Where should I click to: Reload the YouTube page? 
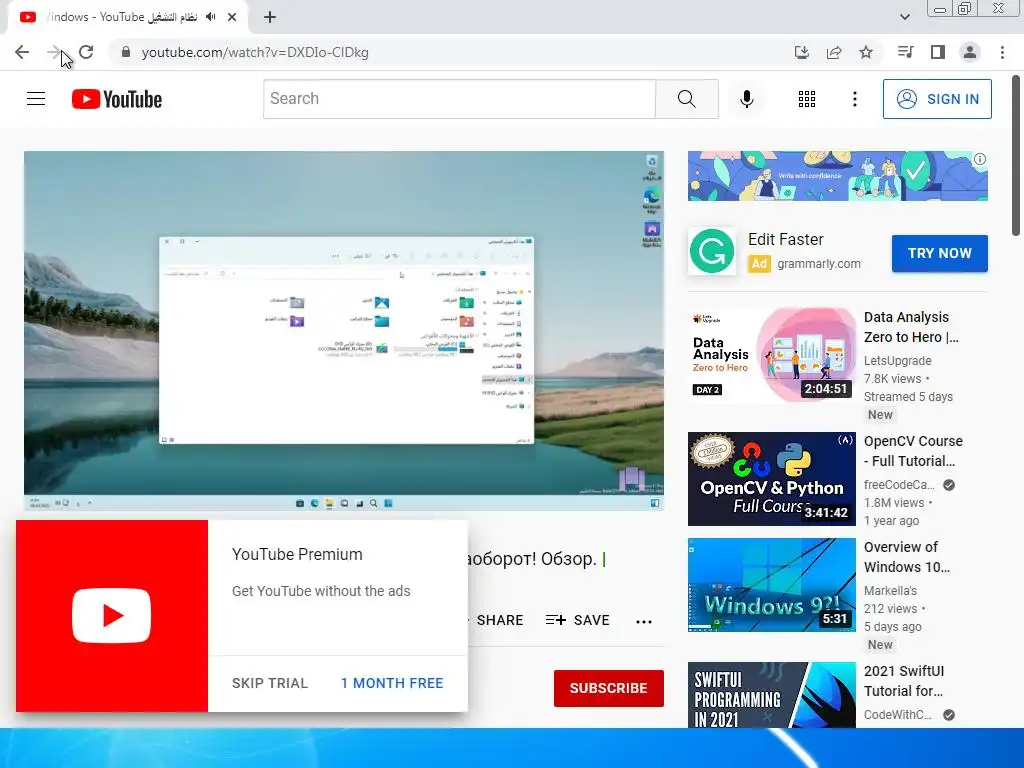tap(86, 52)
